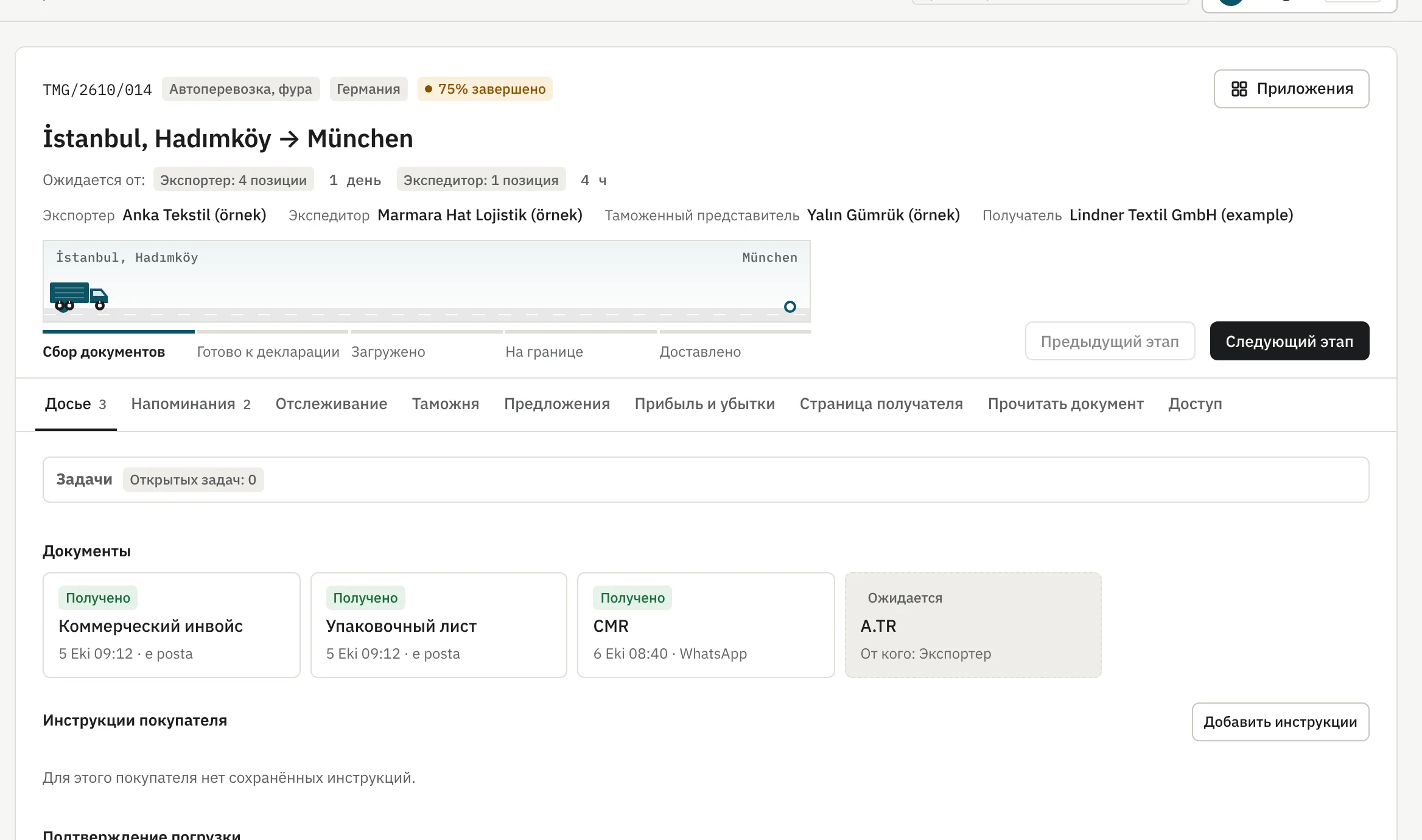The width and height of the screenshot is (1422, 840).
Task: Click the Германия country tag
Action: tap(369, 89)
